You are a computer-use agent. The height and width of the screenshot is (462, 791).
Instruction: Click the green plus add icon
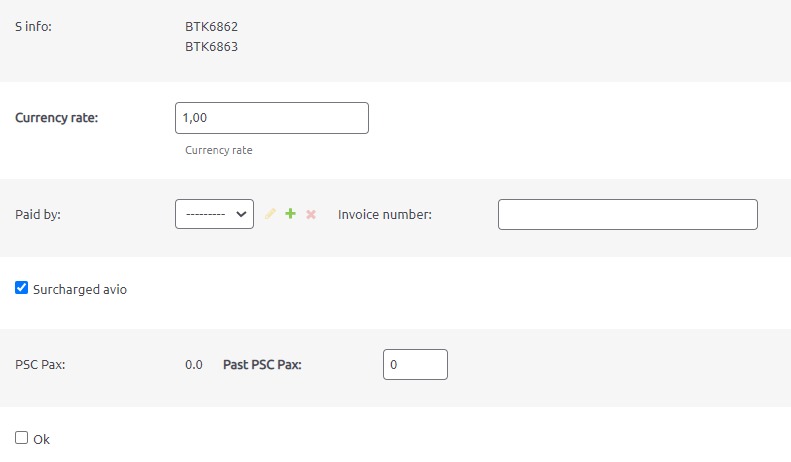(290, 214)
